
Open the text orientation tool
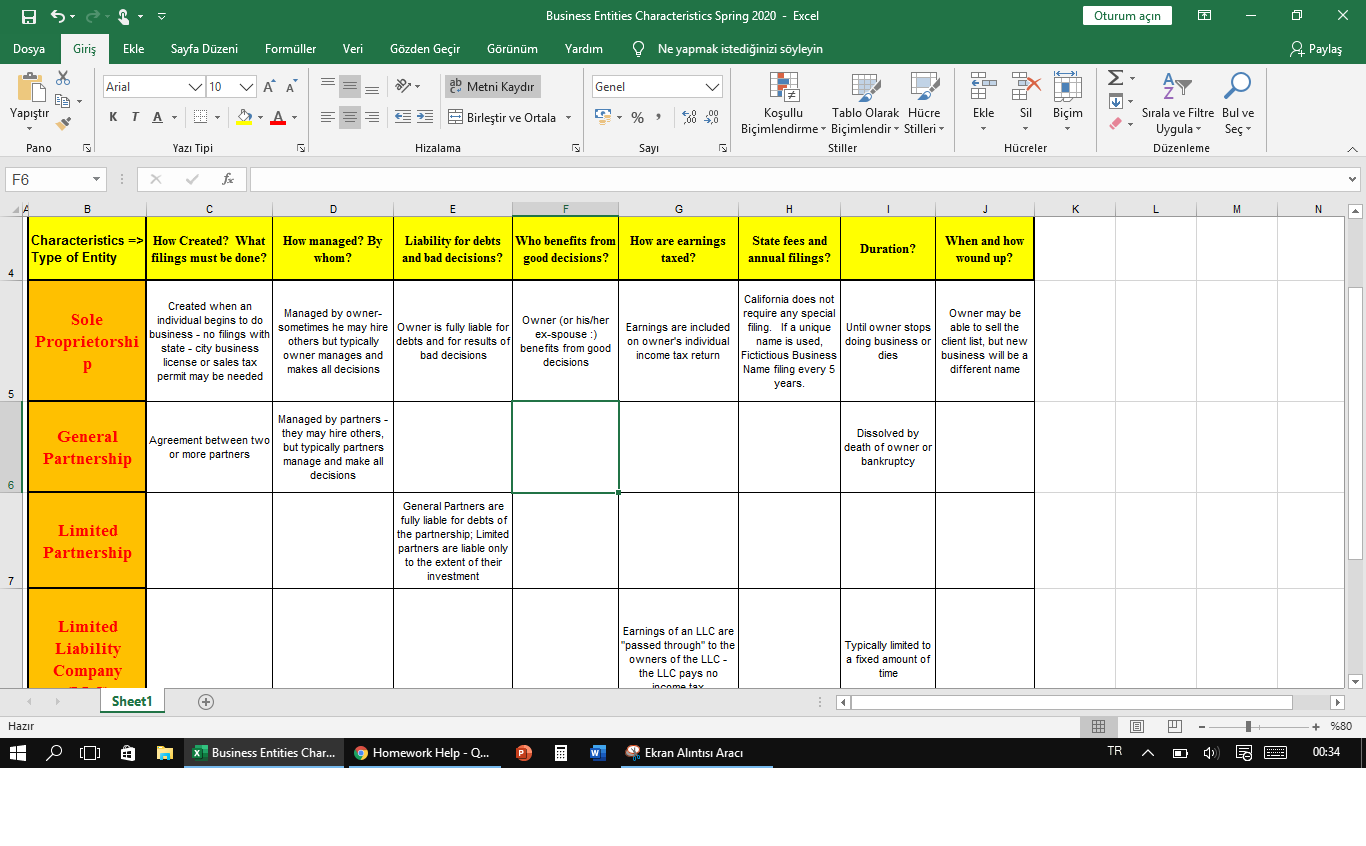405,86
